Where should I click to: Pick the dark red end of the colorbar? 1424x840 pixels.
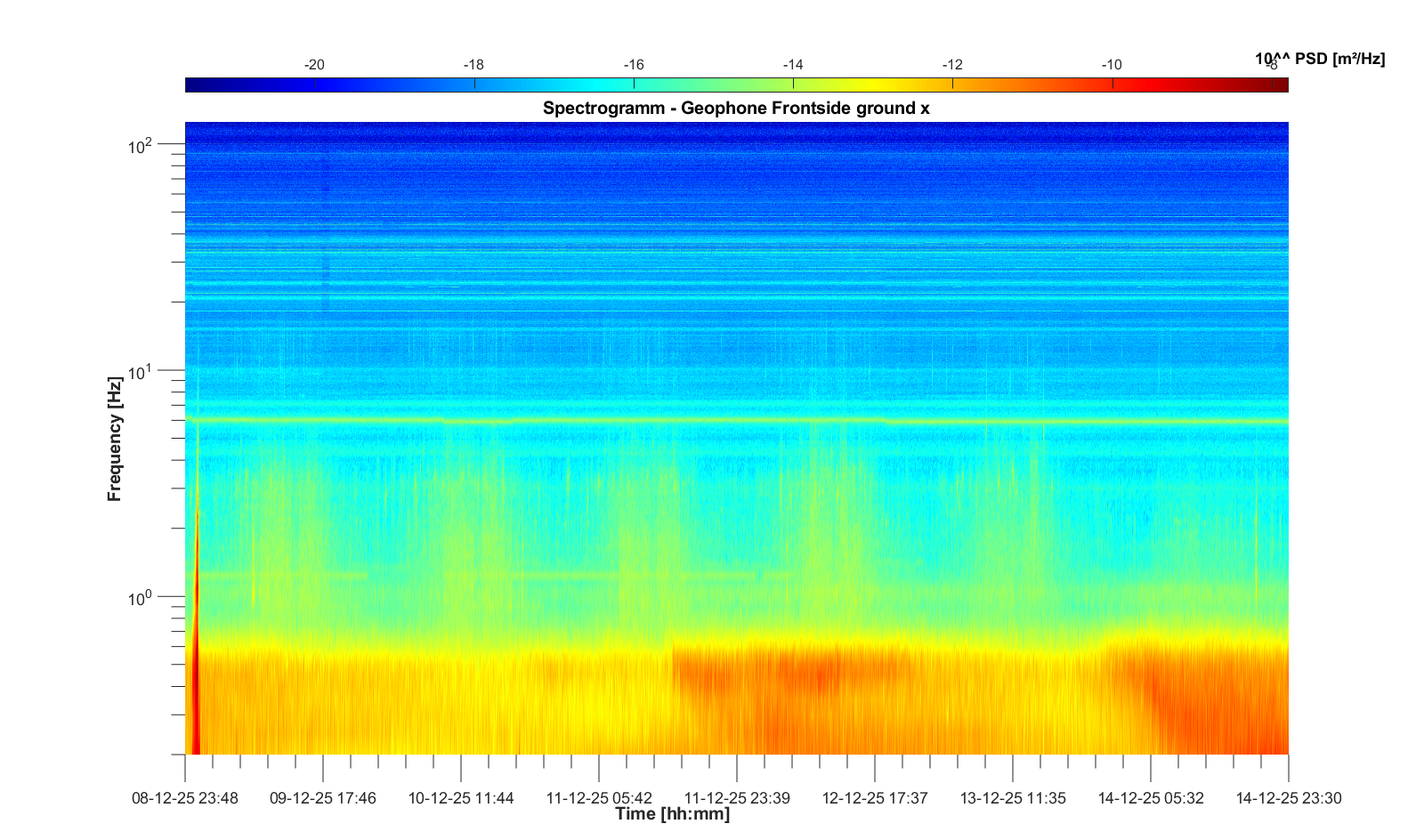pos(1280,85)
